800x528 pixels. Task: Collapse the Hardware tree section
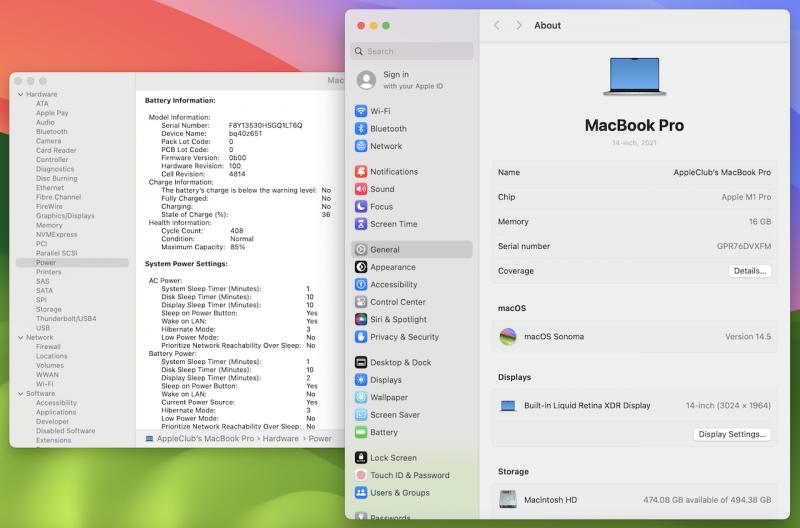19,94
